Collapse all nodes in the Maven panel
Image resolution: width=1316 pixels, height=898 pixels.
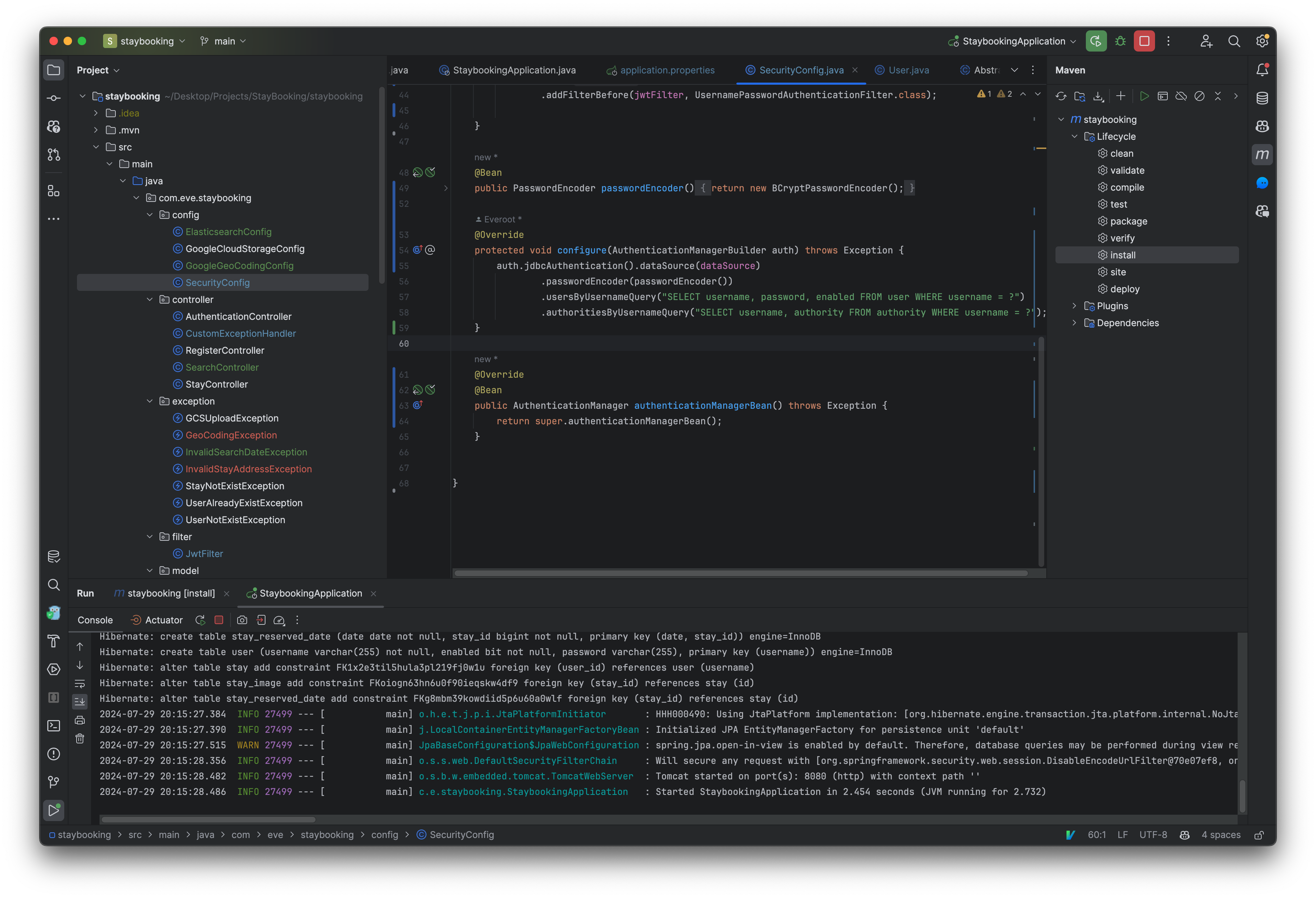(x=1218, y=96)
